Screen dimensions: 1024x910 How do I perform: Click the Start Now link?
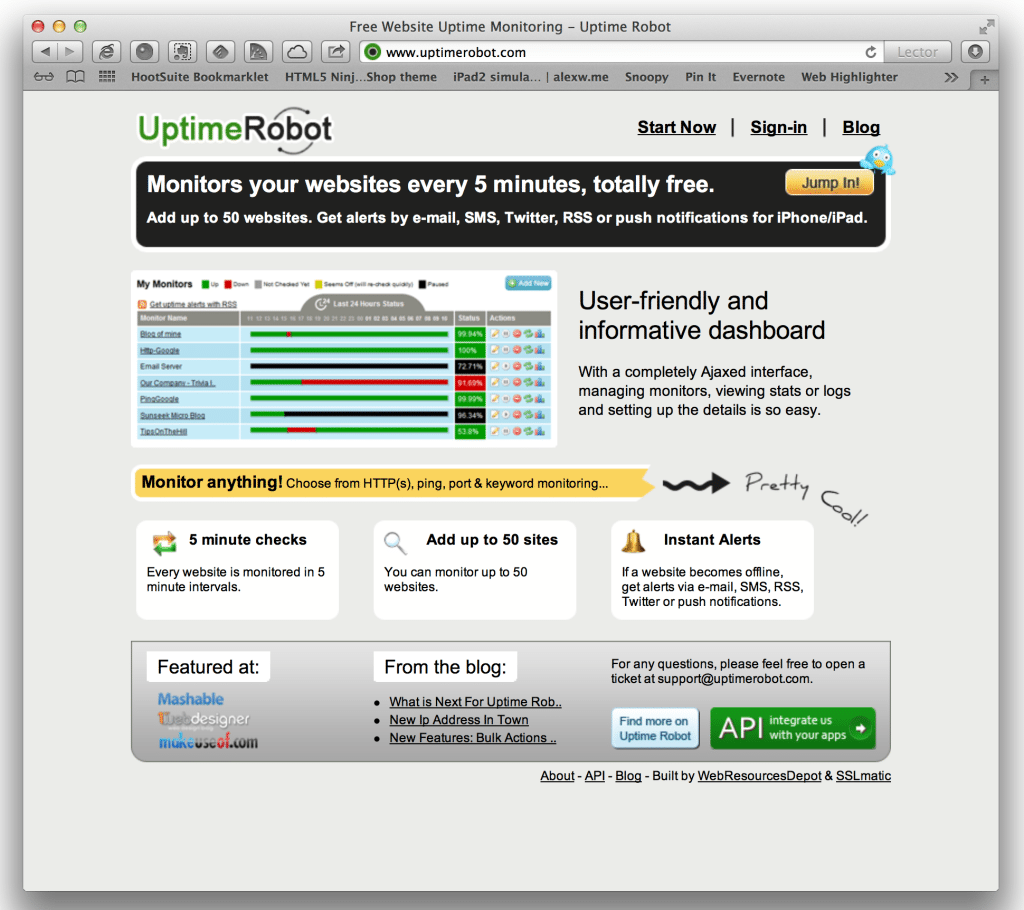[x=677, y=127]
